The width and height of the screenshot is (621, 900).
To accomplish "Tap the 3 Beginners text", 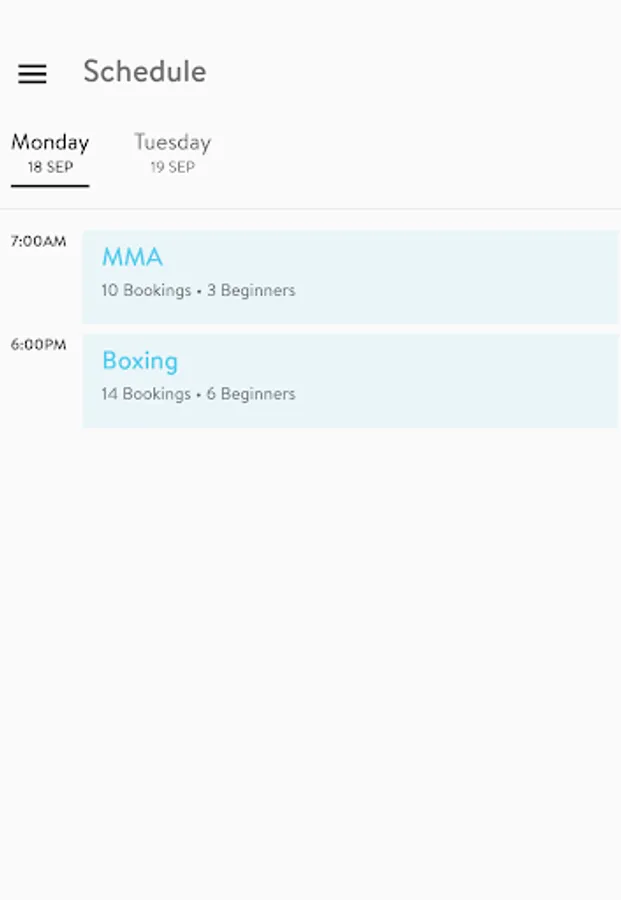I will pyautogui.click(x=251, y=291).
